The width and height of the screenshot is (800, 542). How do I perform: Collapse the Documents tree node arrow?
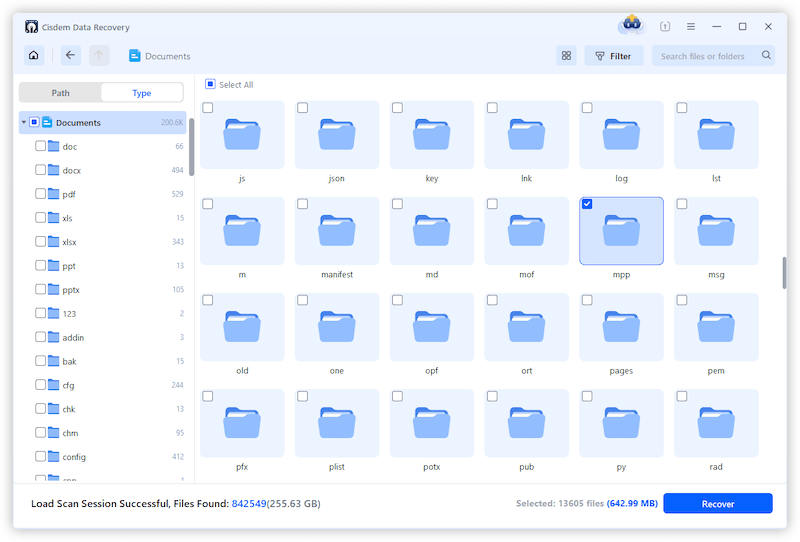tap(23, 122)
